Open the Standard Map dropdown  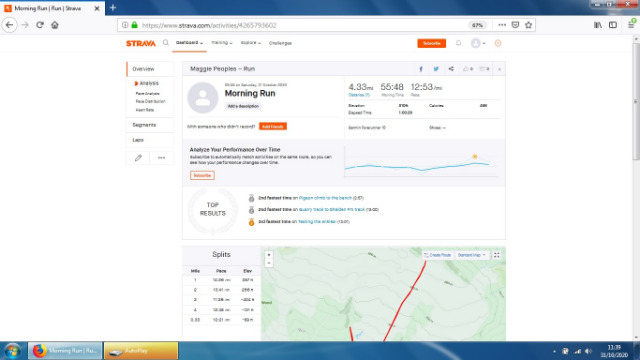point(471,255)
